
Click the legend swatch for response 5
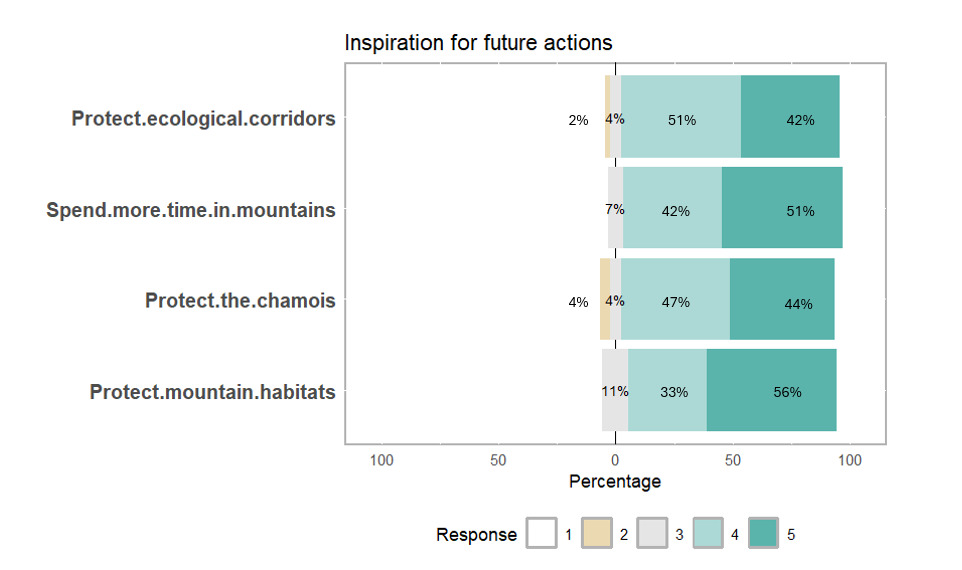click(x=764, y=534)
